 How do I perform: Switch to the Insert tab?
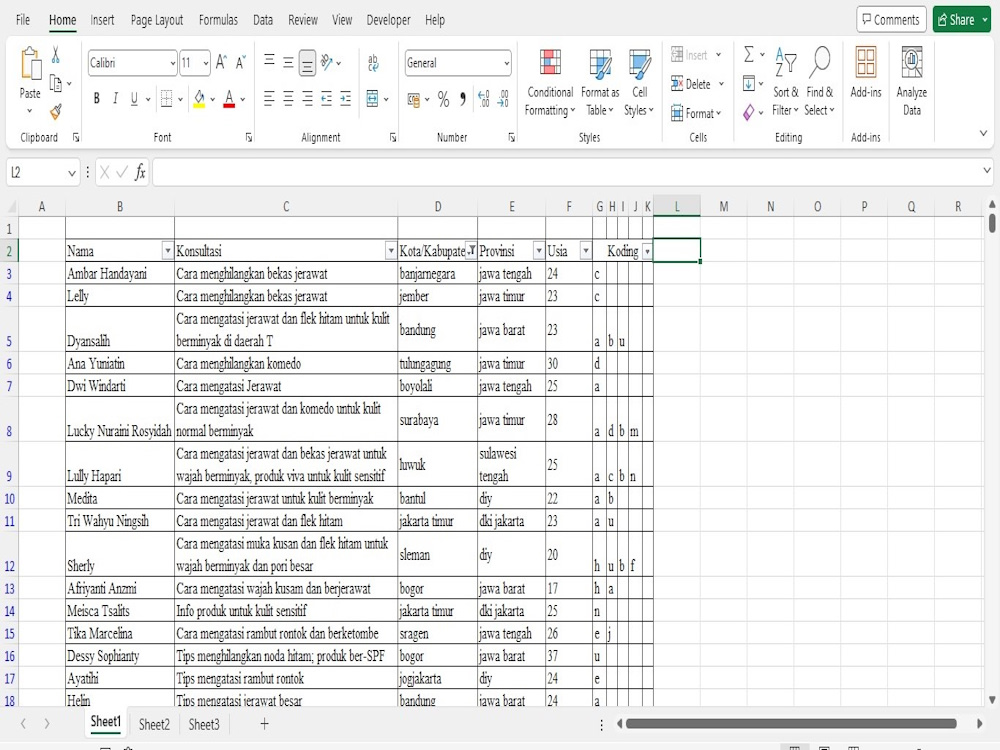pyautogui.click(x=102, y=20)
